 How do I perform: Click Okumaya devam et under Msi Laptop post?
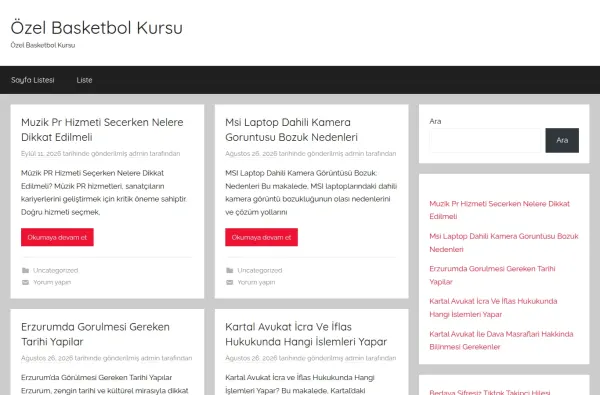[x=261, y=237]
